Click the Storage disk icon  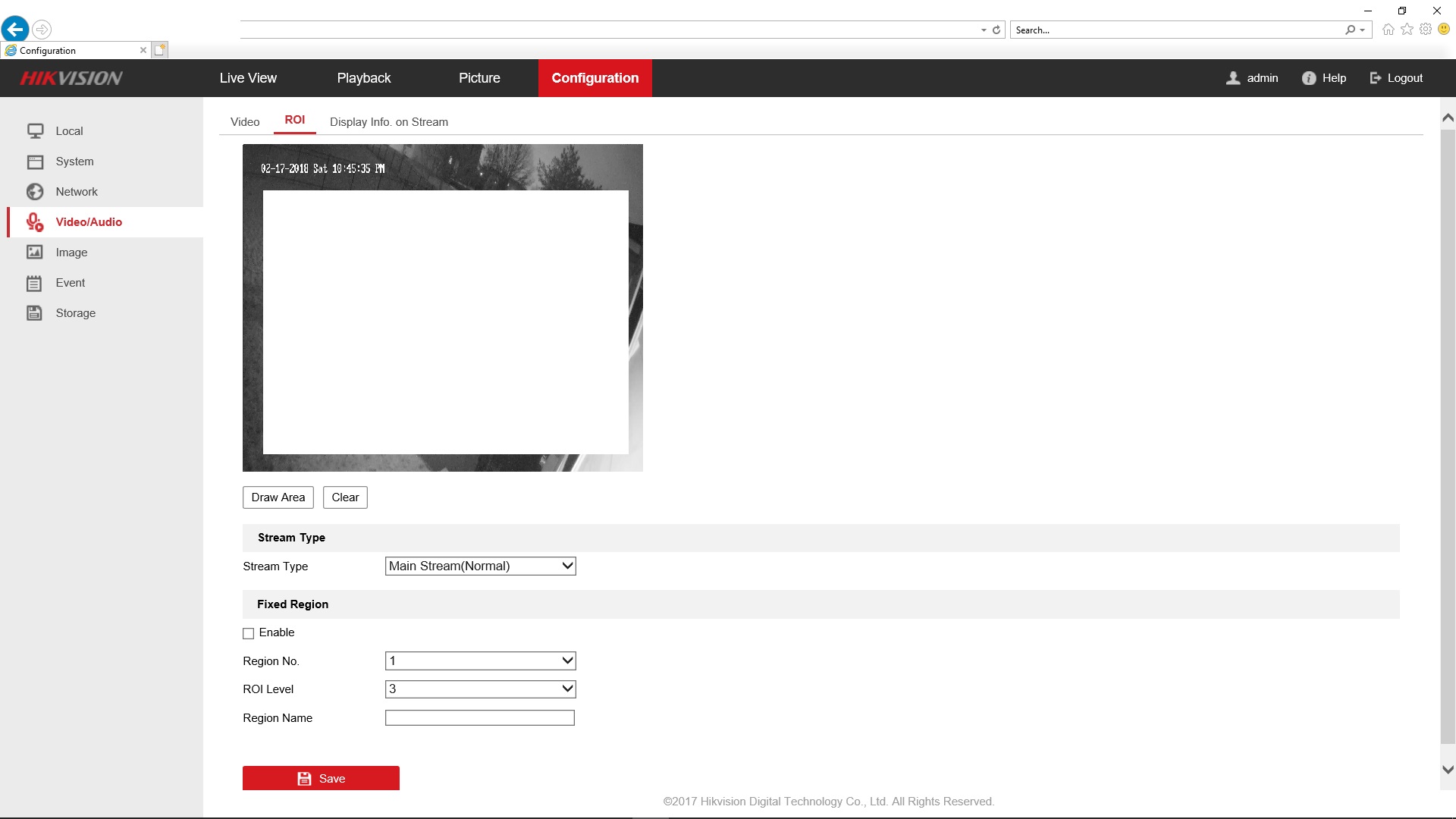tap(35, 313)
